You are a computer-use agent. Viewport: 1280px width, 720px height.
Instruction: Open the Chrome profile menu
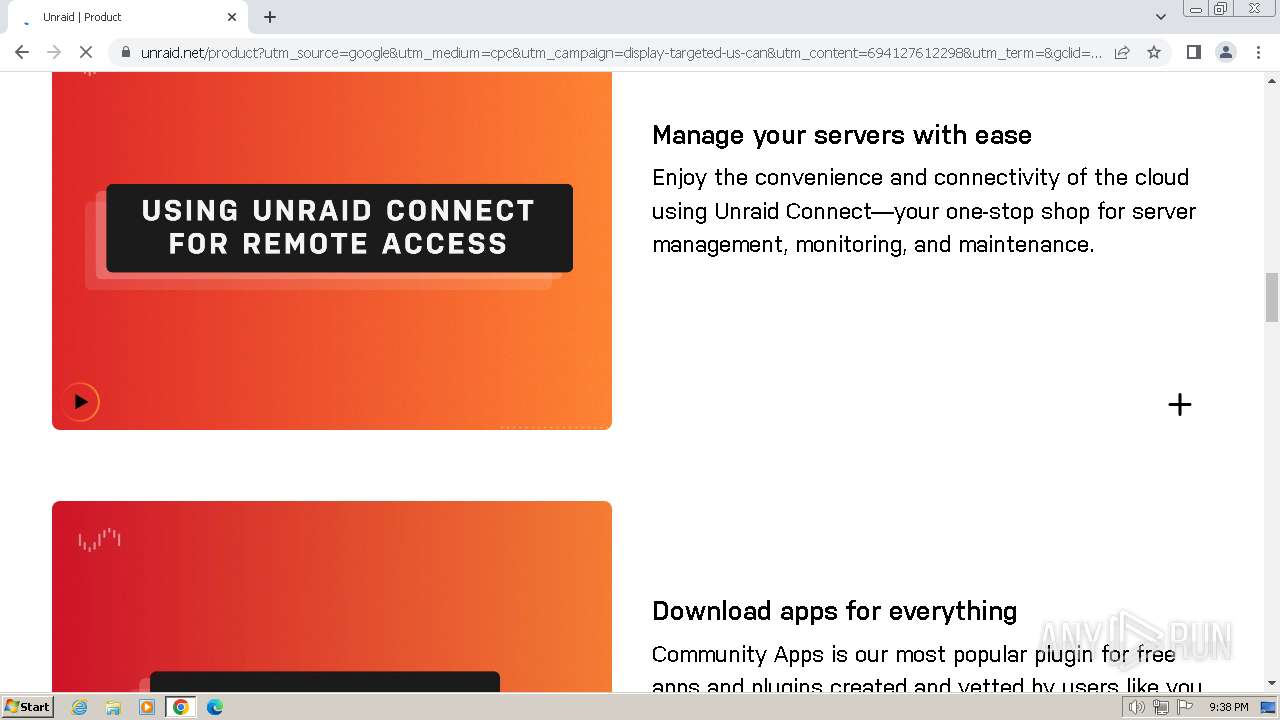click(x=1225, y=52)
